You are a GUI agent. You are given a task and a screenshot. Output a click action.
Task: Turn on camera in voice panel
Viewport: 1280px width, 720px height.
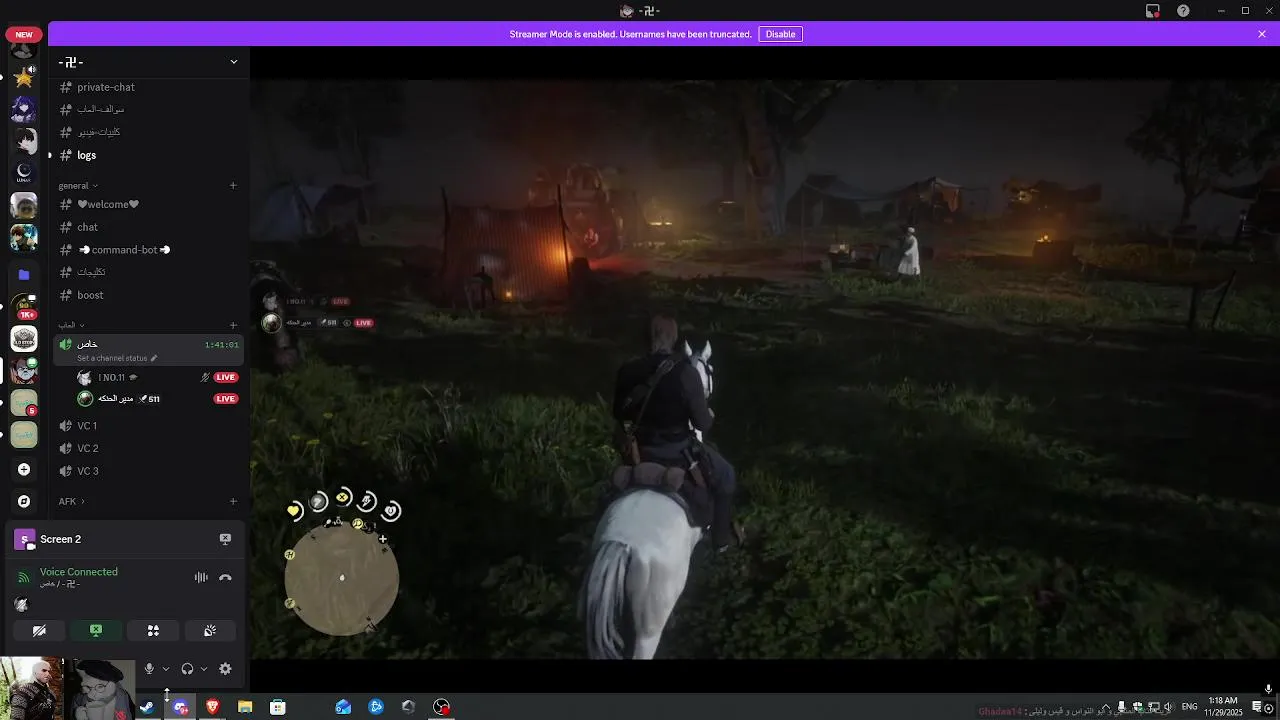tap(39, 630)
